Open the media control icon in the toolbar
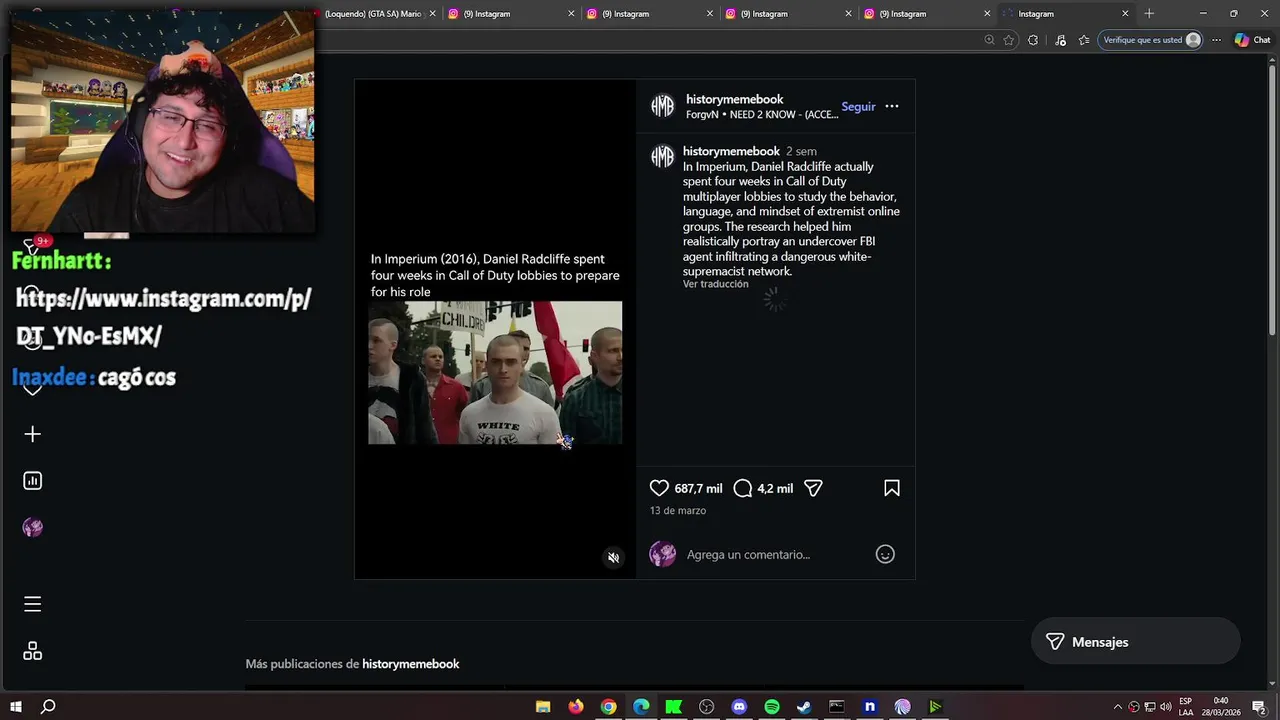Image resolution: width=1280 pixels, height=720 pixels. tap(1061, 40)
